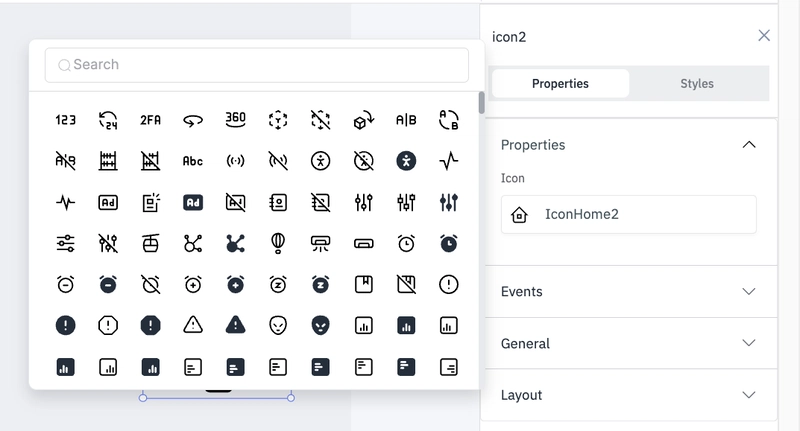
Task: Select the abacus icon
Action: coord(108,161)
